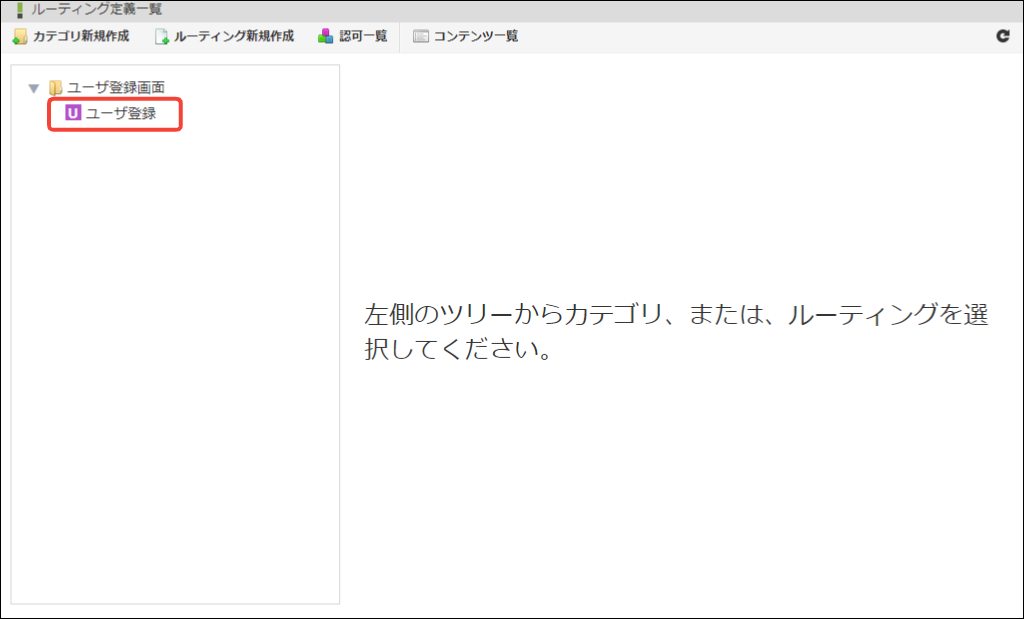The width and height of the screenshot is (1024, 619).
Task: Click the ルーティング定義一覧 title text
Action: (97, 10)
